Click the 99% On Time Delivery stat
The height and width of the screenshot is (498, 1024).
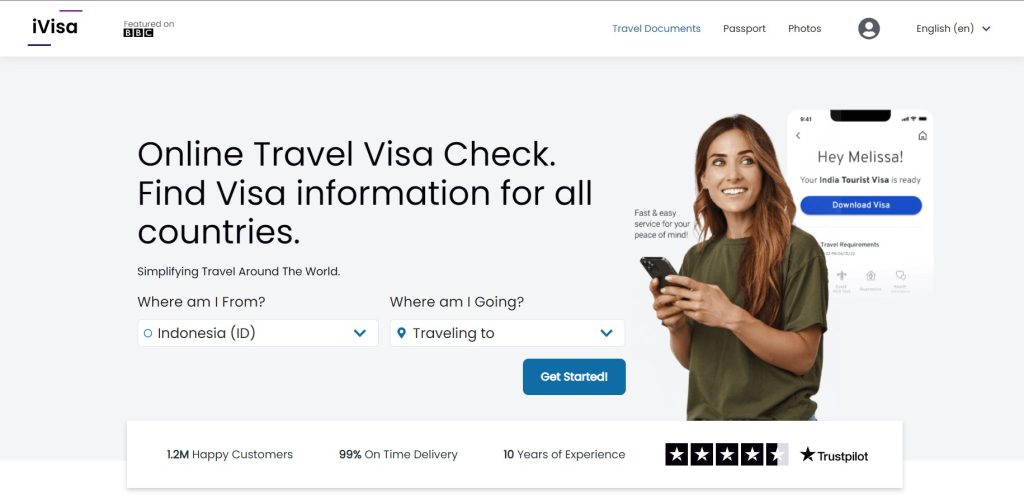pyautogui.click(x=398, y=454)
